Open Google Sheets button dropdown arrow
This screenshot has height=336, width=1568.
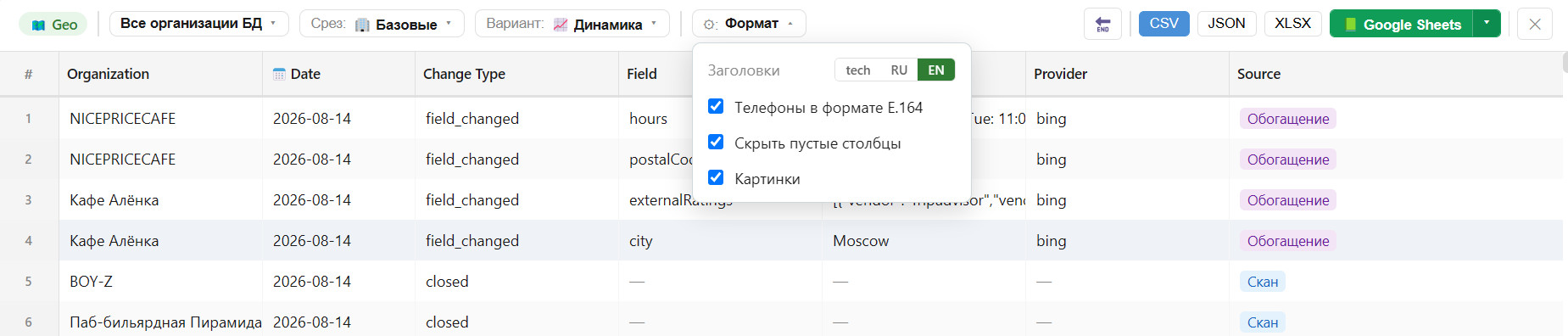pos(1487,24)
